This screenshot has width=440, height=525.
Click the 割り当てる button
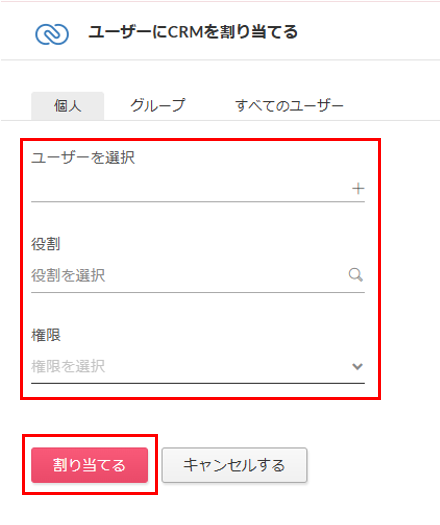pyautogui.click(x=89, y=465)
